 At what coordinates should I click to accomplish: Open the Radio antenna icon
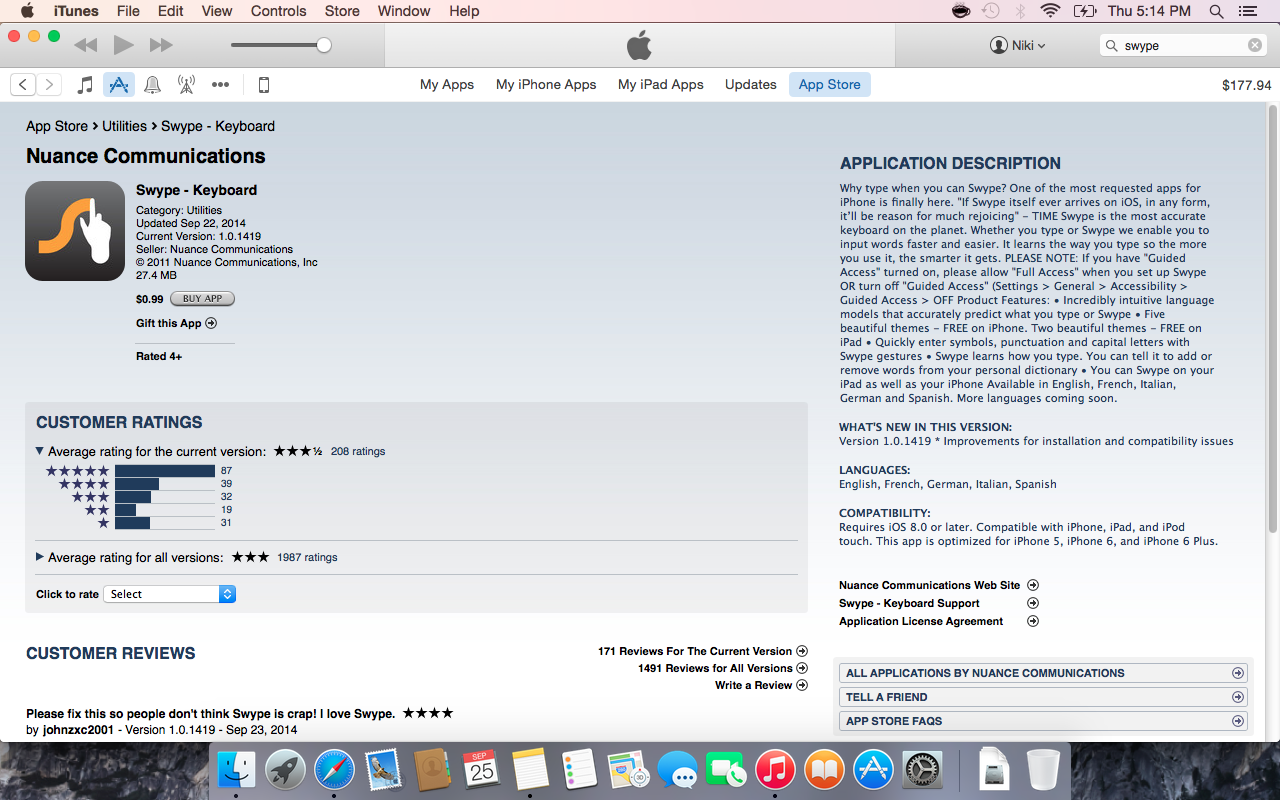[x=186, y=85]
